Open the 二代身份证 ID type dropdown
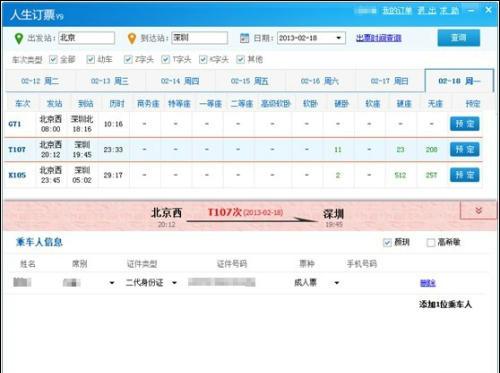500x373 pixels. pos(174,283)
